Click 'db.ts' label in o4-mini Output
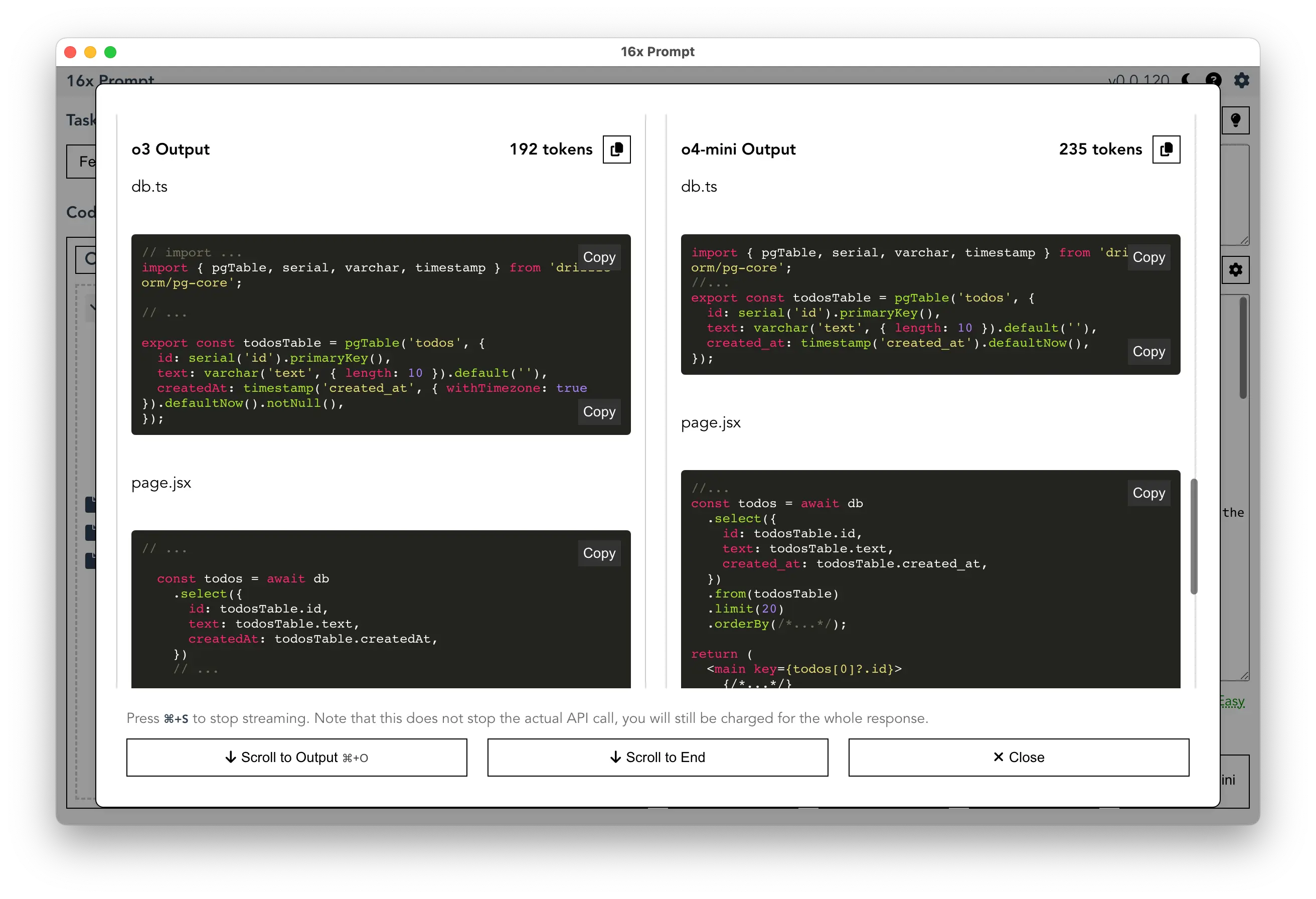 [x=699, y=187]
